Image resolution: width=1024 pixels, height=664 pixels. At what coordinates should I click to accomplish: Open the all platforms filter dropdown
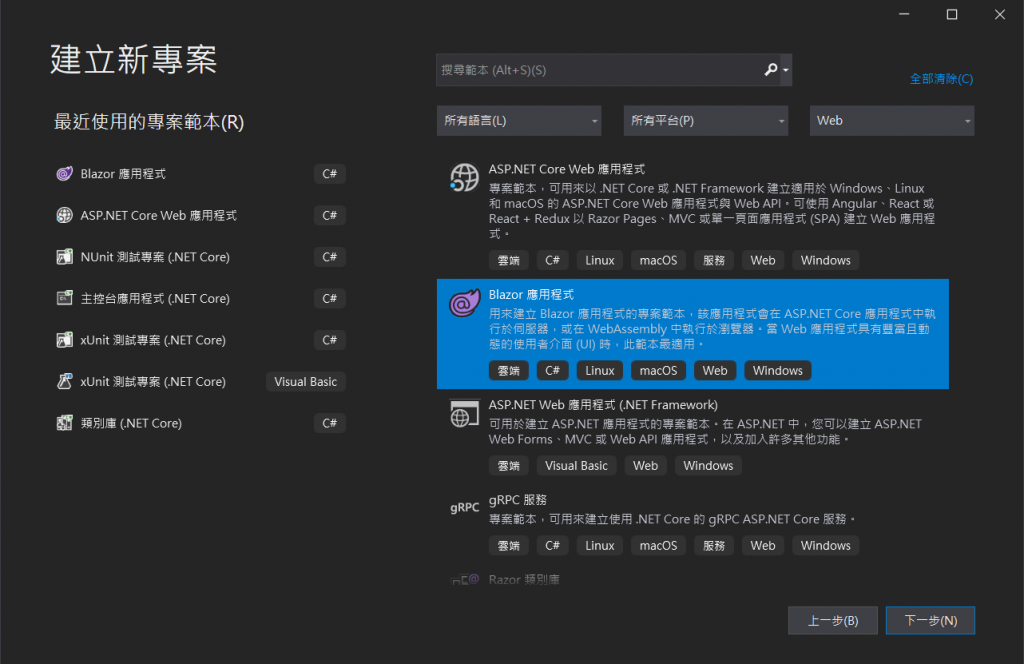pyautogui.click(x=705, y=121)
